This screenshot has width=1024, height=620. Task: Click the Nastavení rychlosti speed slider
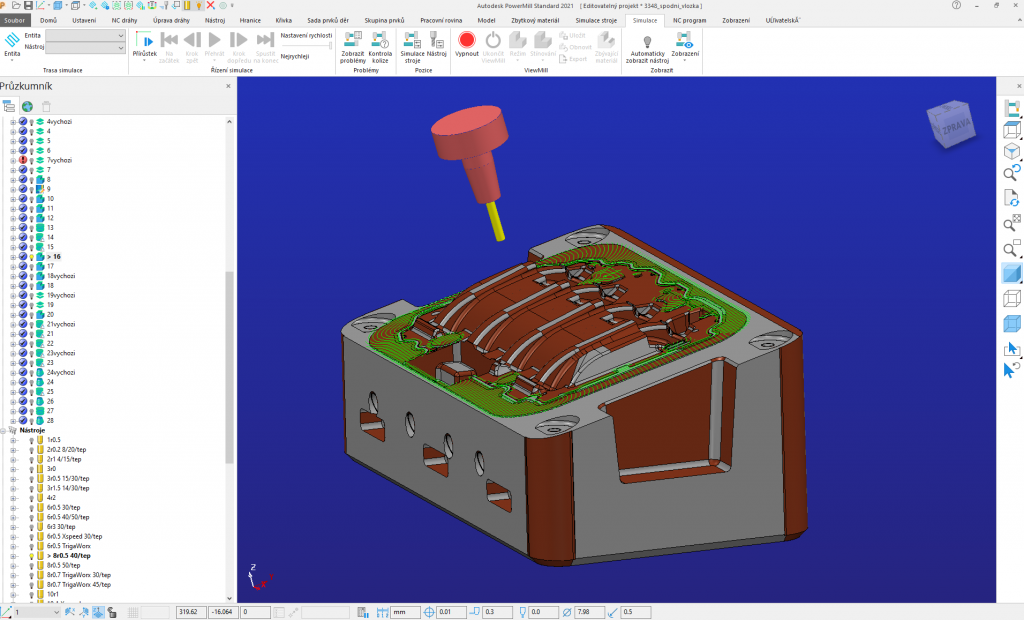pyautogui.click(x=306, y=46)
